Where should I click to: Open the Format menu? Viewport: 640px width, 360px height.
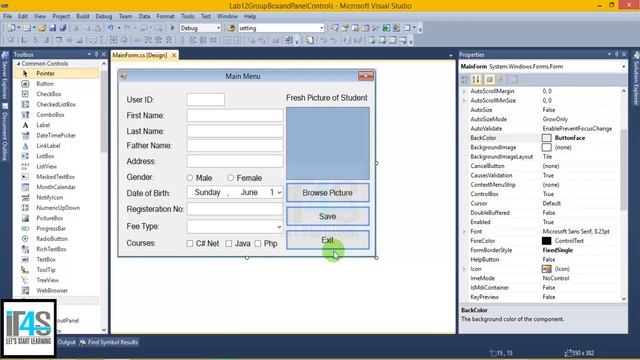165,16
